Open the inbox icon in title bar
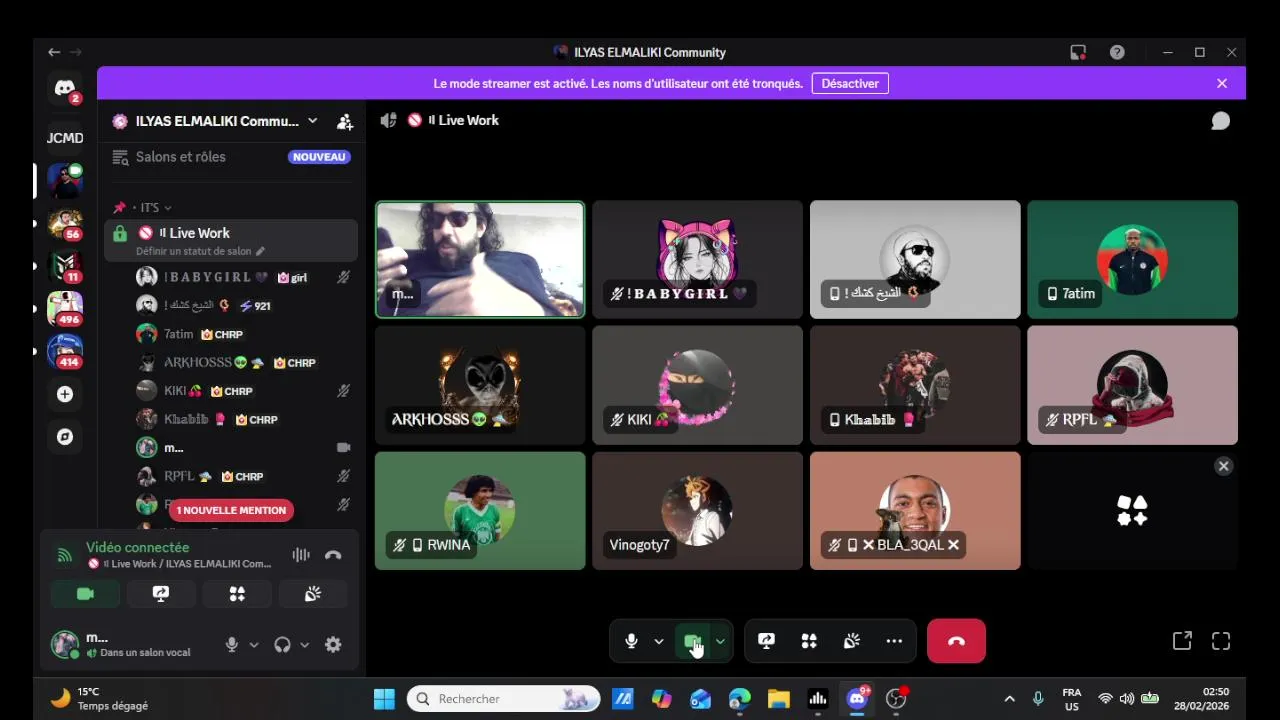 1078,52
